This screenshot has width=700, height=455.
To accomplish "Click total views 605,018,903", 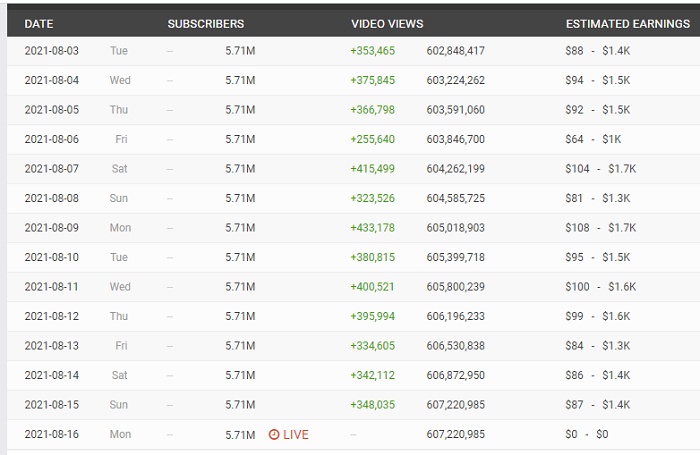I will [455, 228].
